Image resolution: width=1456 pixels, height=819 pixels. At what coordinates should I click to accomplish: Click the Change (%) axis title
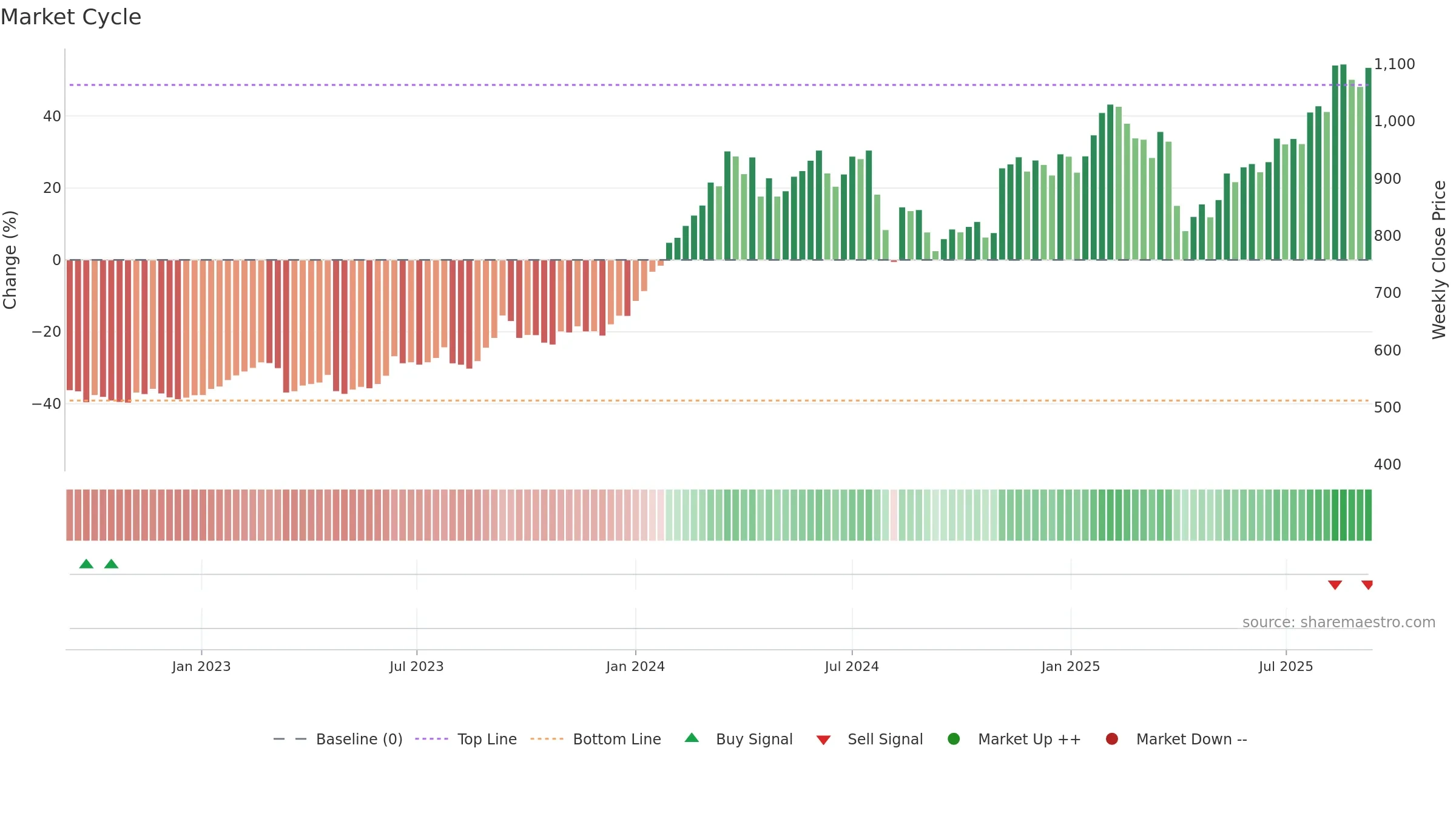[x=10, y=260]
